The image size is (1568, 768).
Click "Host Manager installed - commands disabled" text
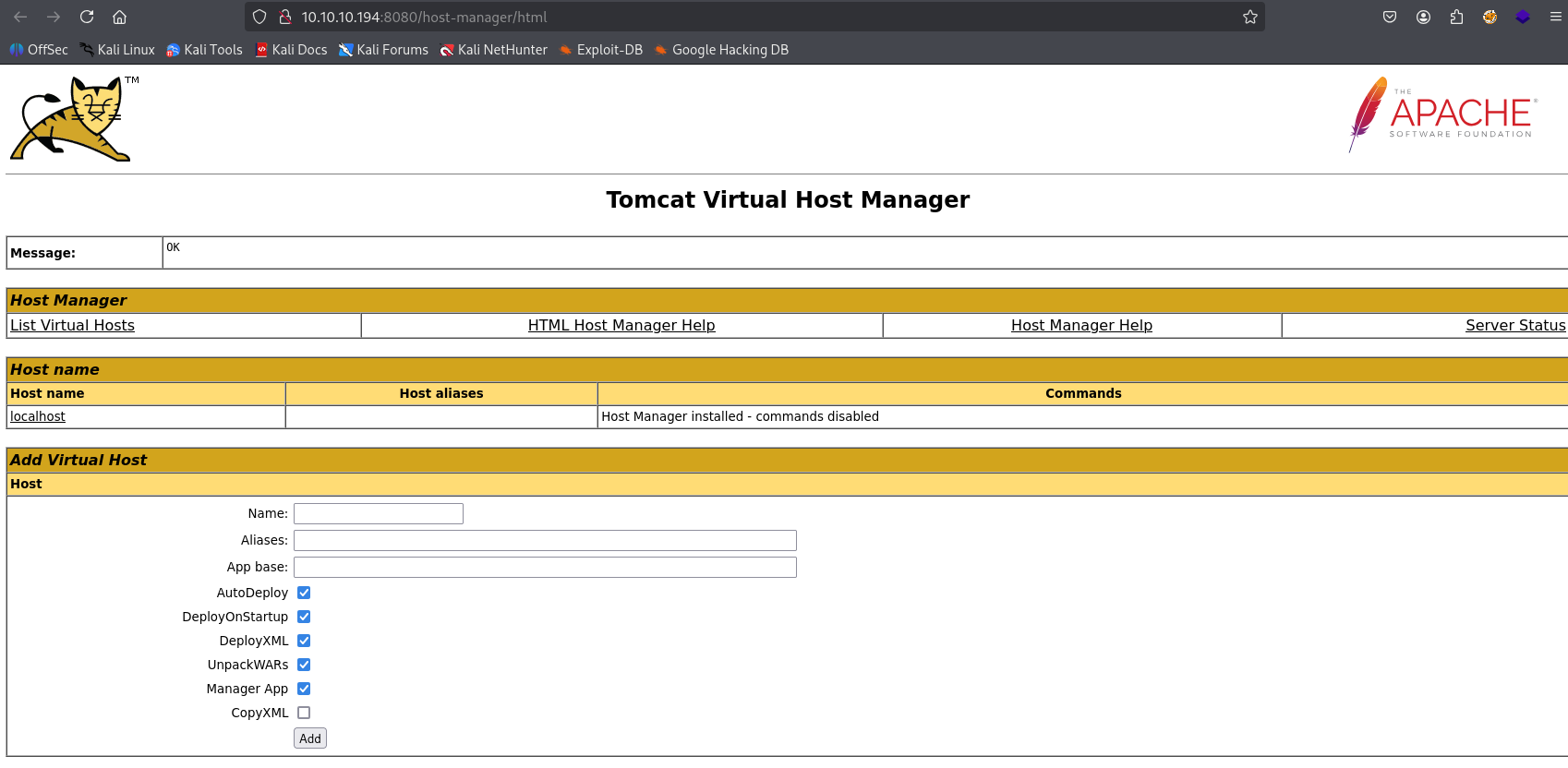click(x=740, y=416)
